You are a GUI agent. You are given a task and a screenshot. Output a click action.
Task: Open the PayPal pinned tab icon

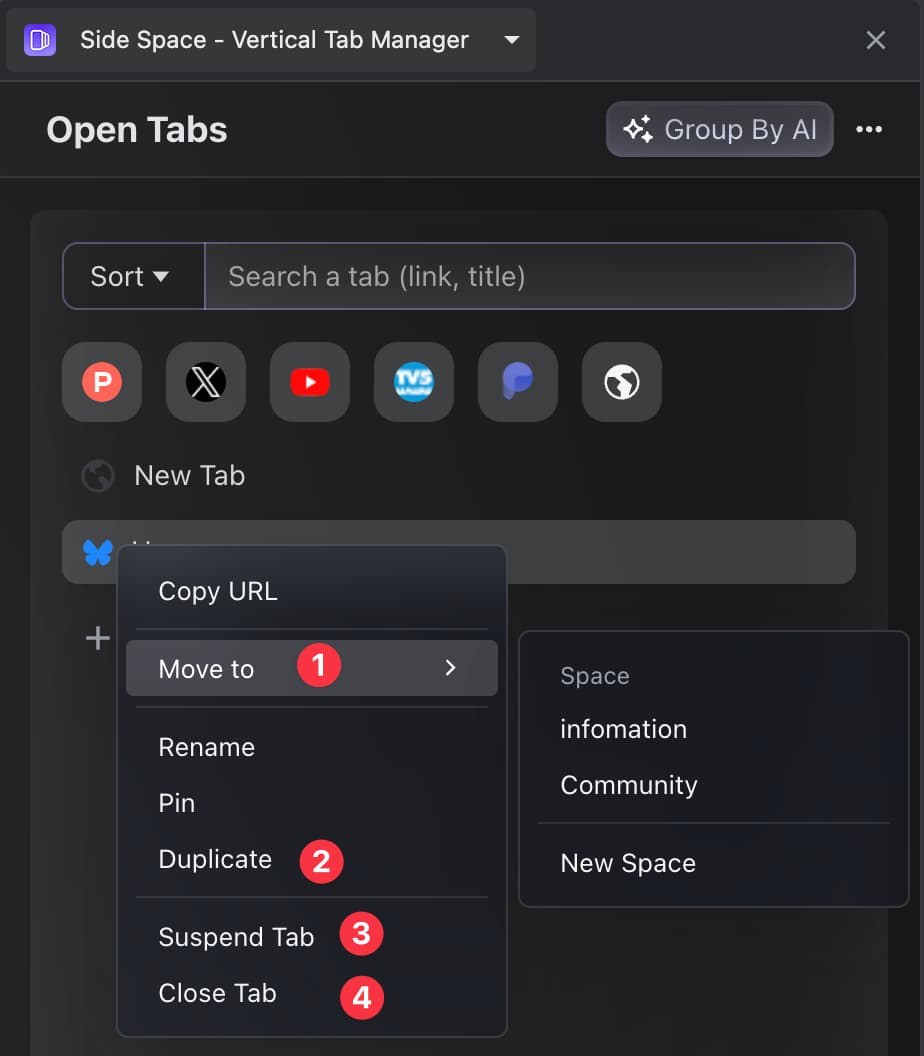click(x=517, y=381)
